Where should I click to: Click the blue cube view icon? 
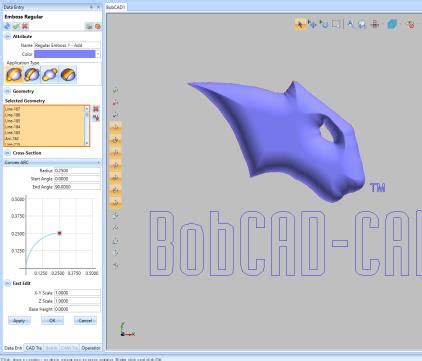(x=392, y=24)
